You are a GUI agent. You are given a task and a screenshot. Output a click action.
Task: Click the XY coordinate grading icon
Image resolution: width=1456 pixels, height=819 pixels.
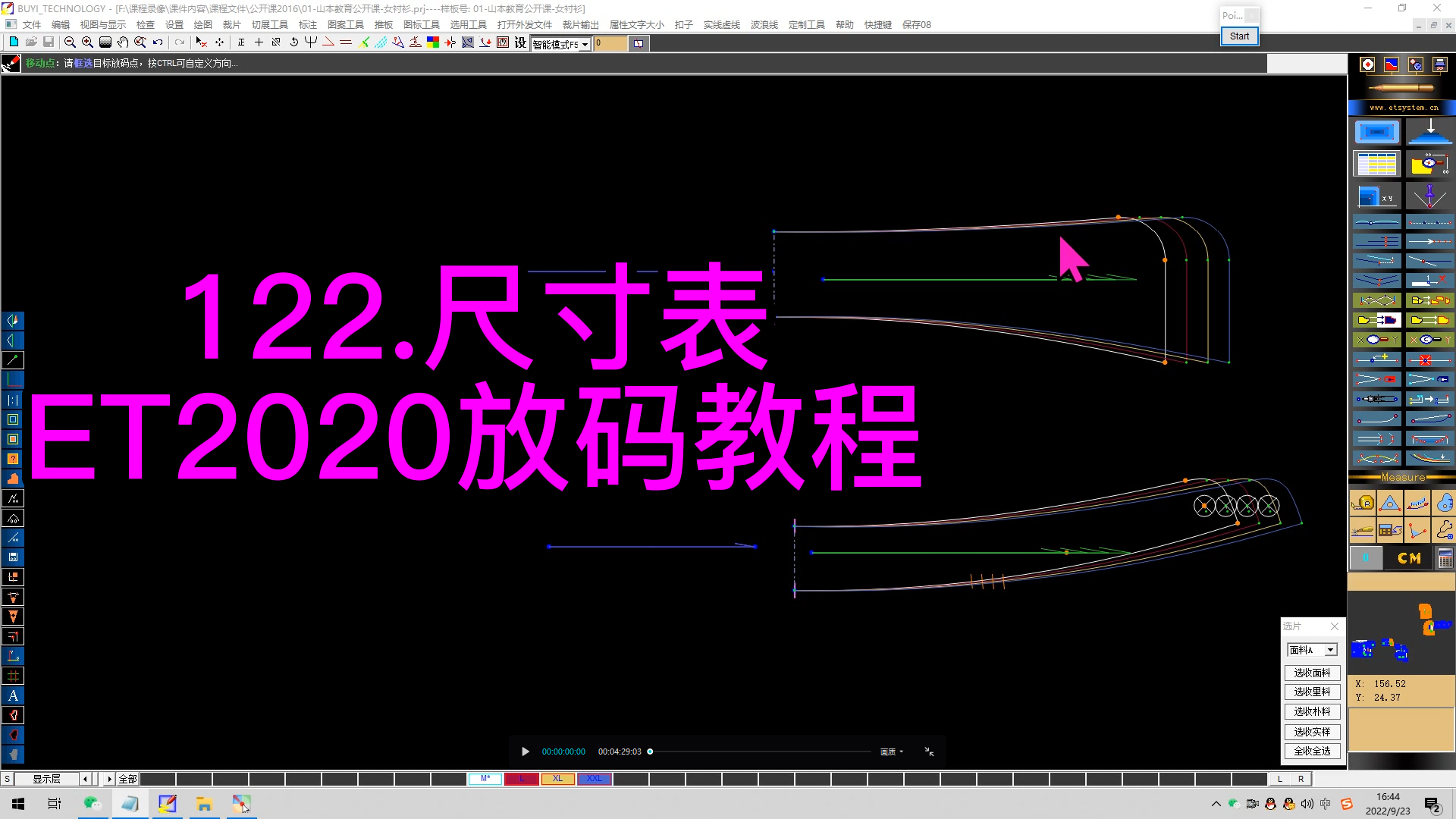[1376, 197]
